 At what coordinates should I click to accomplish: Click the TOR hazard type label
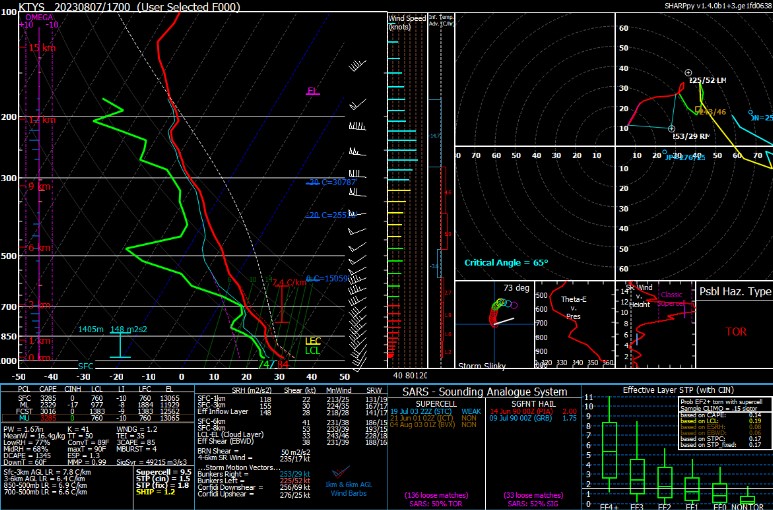pyautogui.click(x=735, y=331)
